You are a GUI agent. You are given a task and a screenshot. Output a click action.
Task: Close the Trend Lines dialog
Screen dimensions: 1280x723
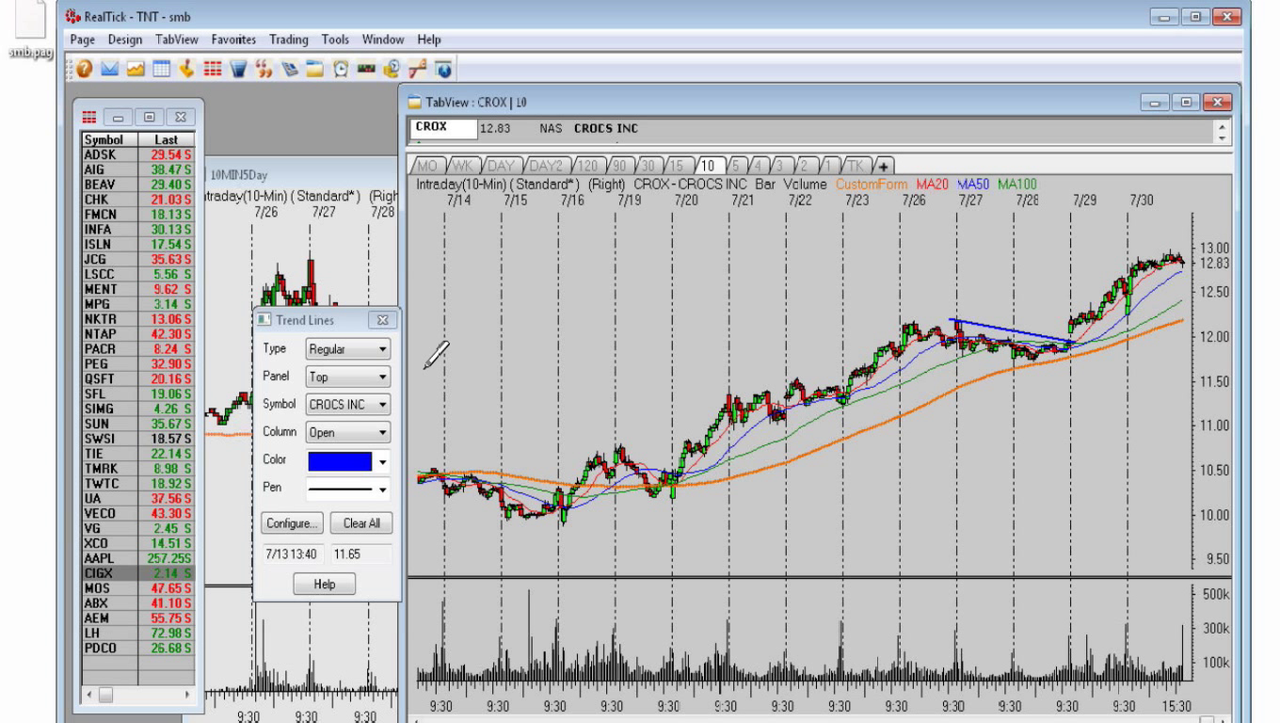(x=382, y=320)
